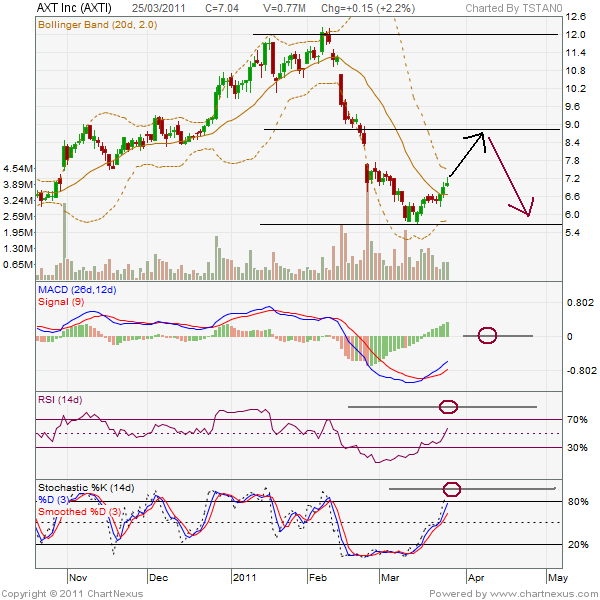600x600 pixels.
Task: Click the 4.54M volume axis label
Action: click(18, 168)
